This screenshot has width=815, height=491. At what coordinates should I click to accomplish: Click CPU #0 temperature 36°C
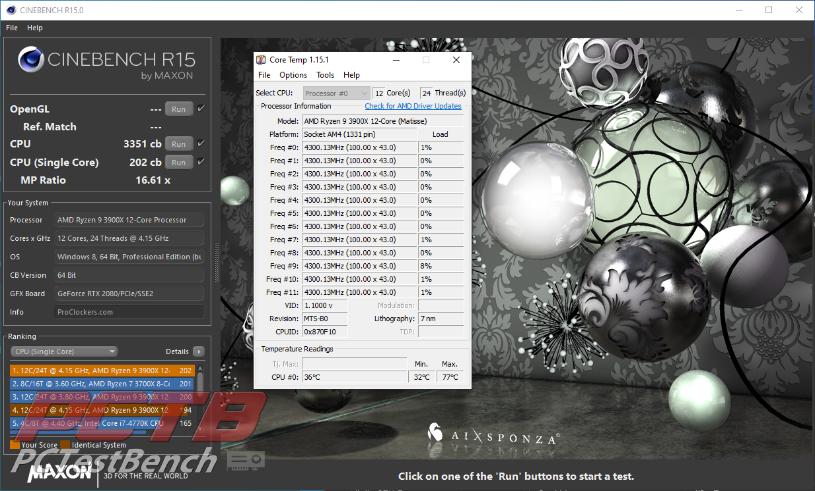pos(354,377)
